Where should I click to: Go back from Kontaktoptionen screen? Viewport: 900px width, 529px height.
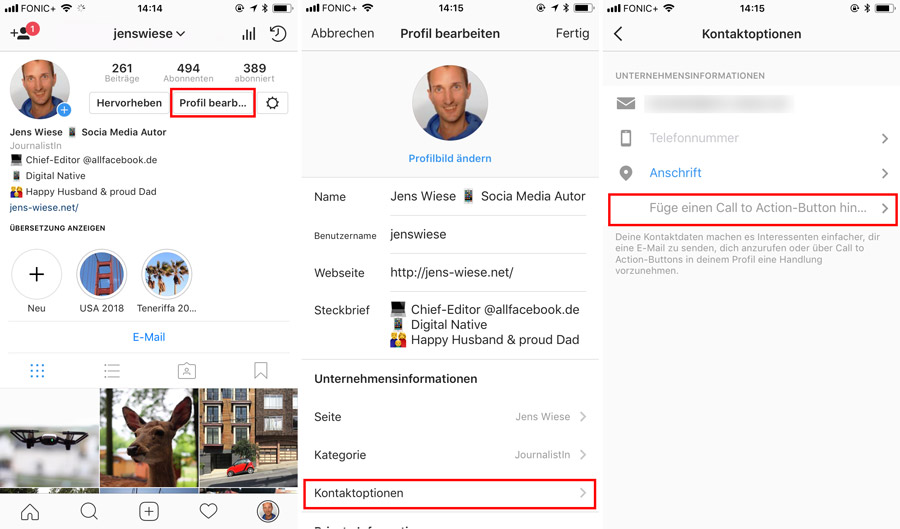pyautogui.click(x=618, y=34)
